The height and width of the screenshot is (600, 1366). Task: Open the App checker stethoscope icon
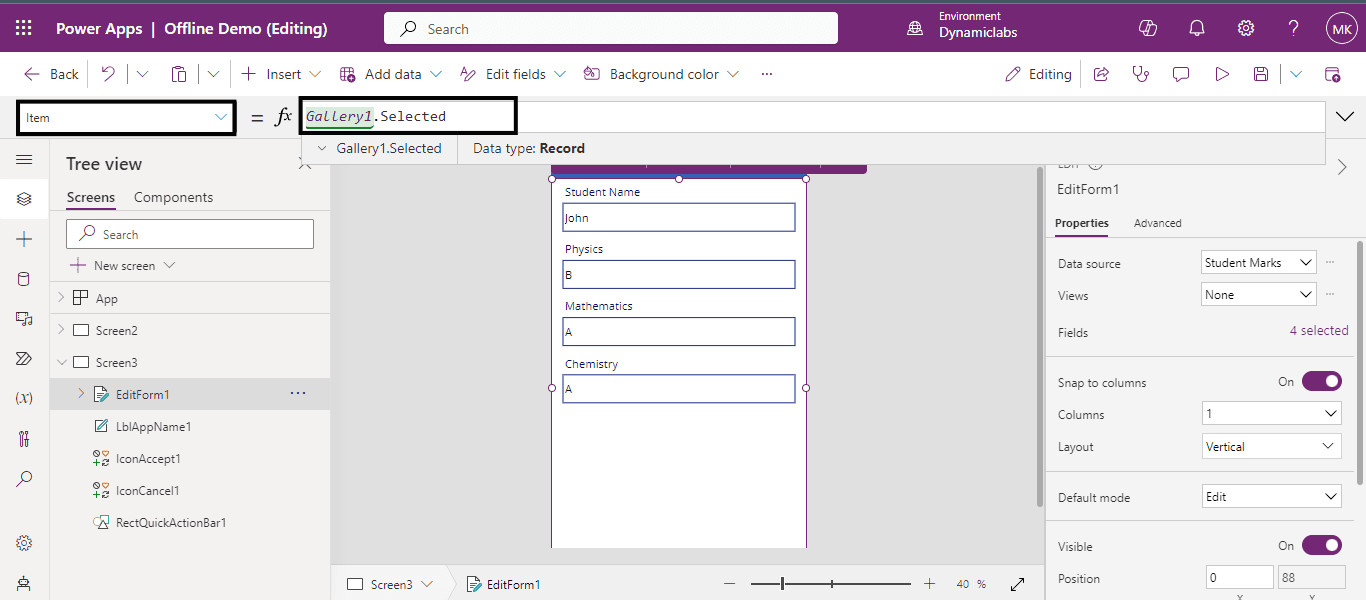1140,74
